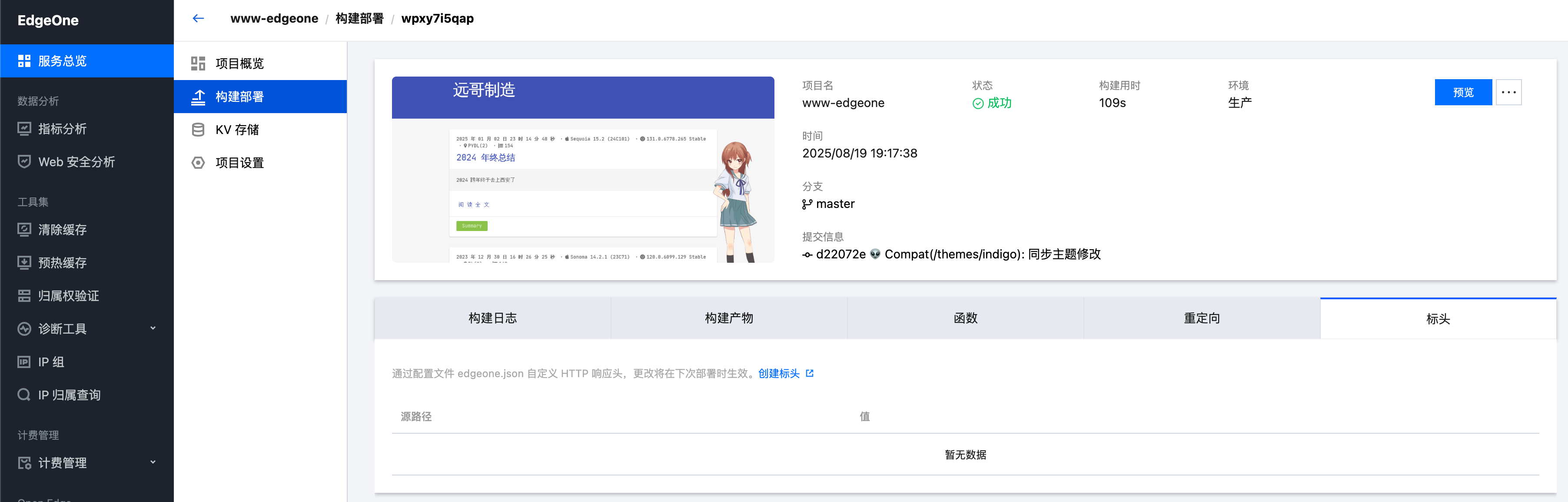Click the site preview thumbnail
The image size is (1568, 502).
[x=582, y=169]
